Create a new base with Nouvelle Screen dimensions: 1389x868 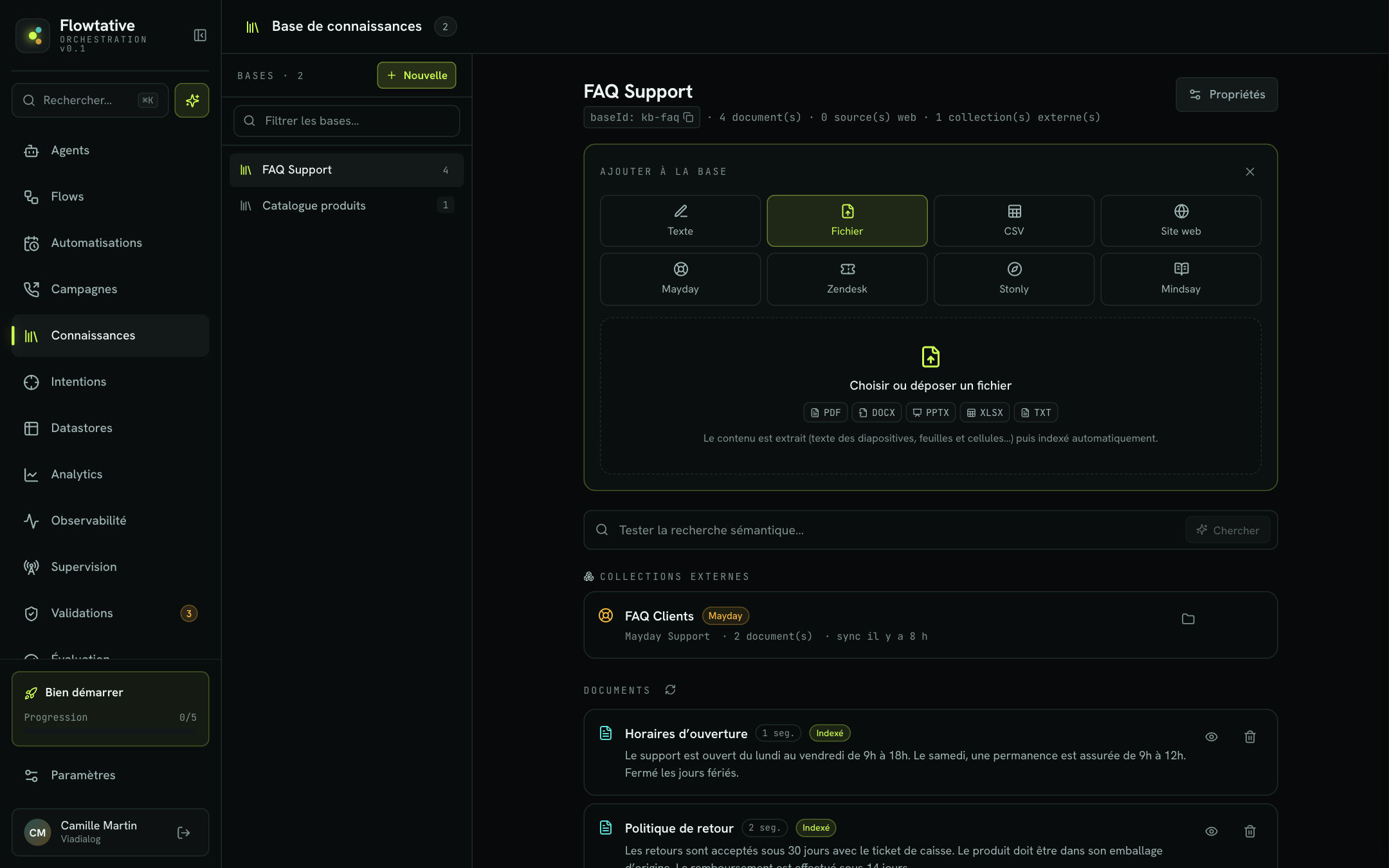pos(416,75)
